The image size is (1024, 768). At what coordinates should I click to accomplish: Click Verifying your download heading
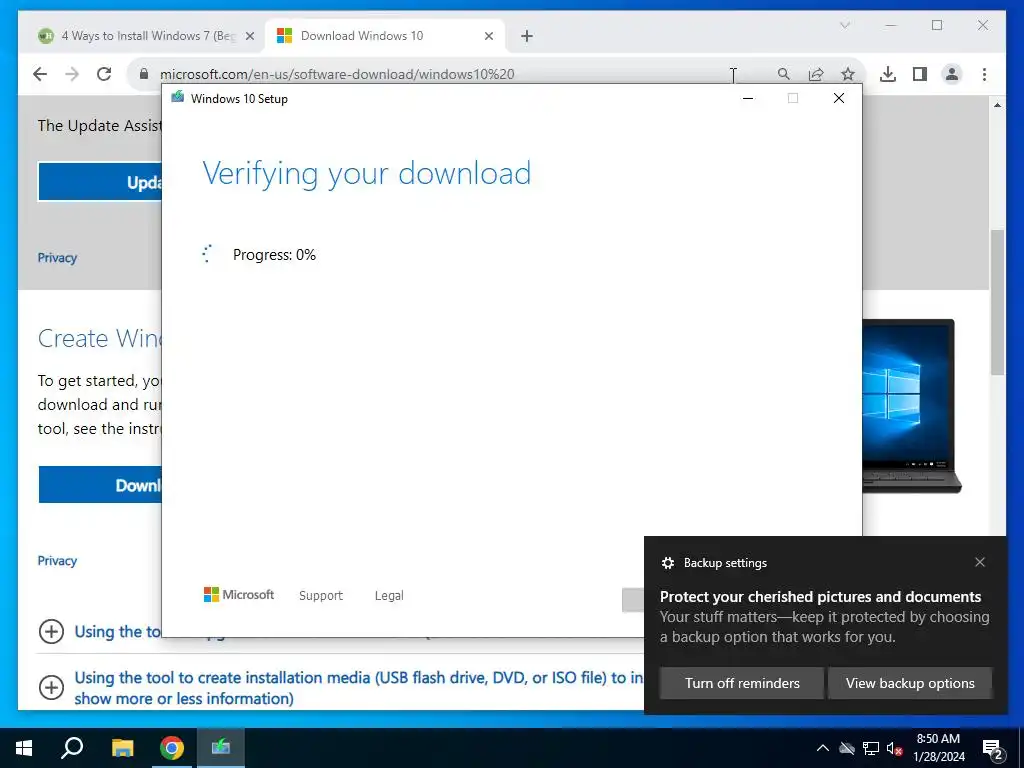(x=366, y=174)
